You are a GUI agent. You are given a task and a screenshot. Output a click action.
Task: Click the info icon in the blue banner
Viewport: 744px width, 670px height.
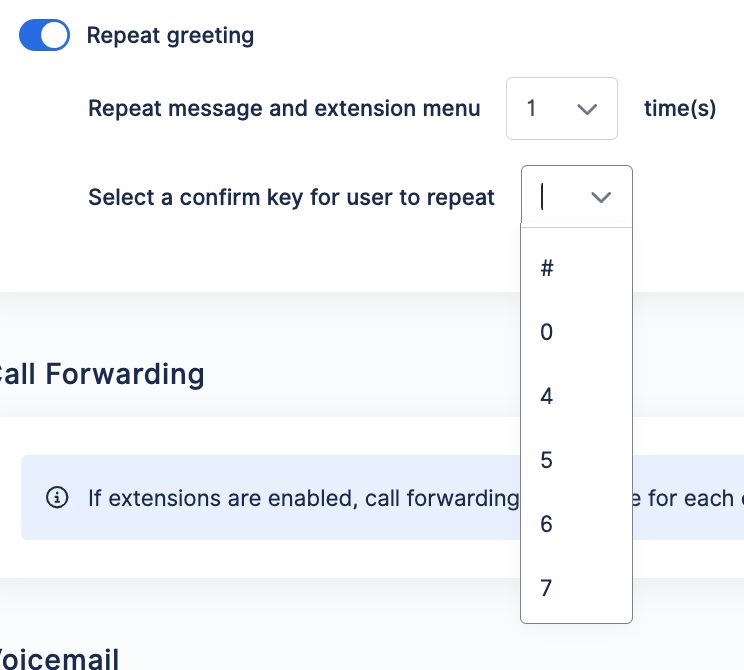click(57, 498)
